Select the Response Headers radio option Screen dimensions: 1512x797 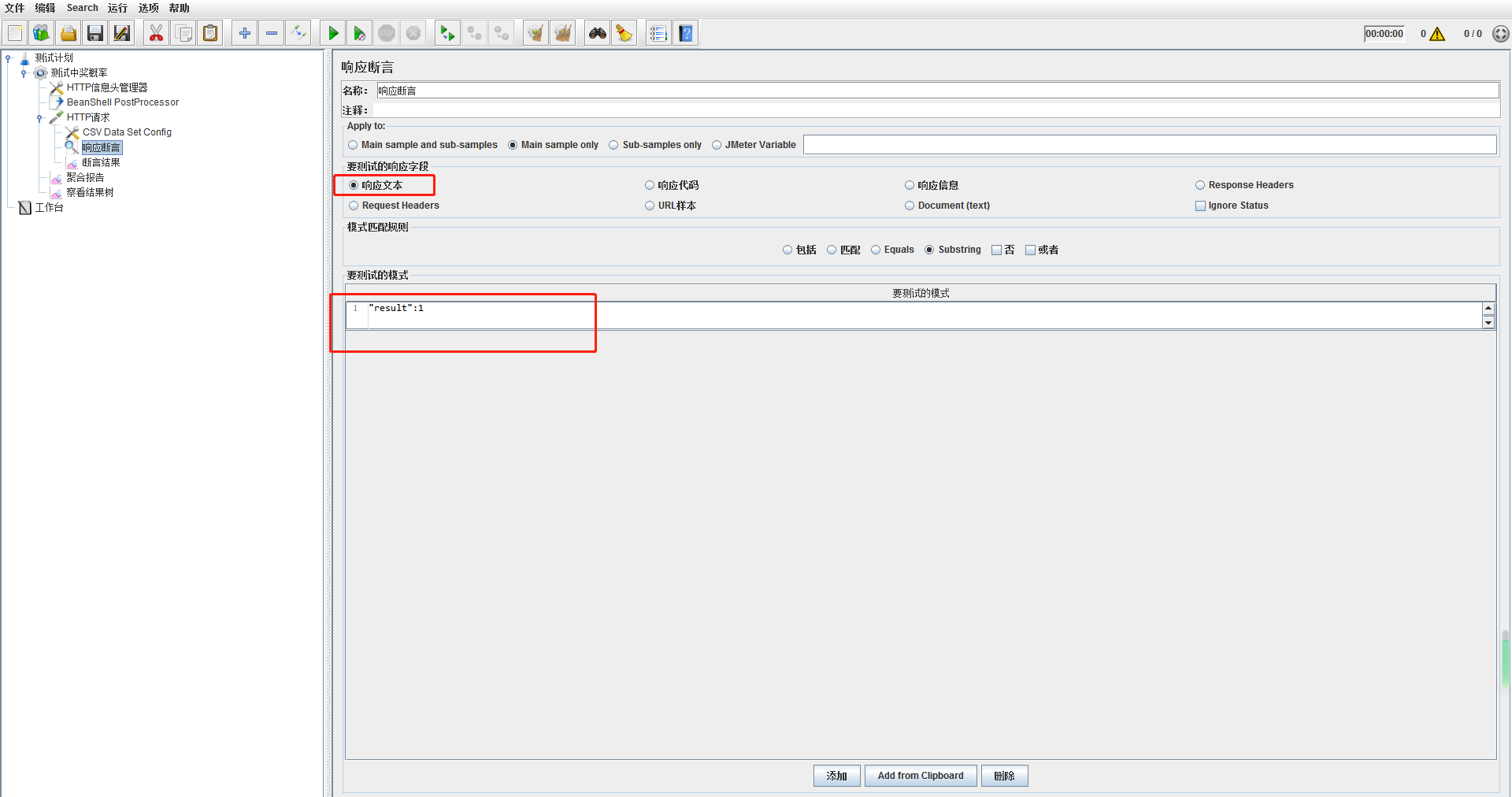[x=1200, y=185]
